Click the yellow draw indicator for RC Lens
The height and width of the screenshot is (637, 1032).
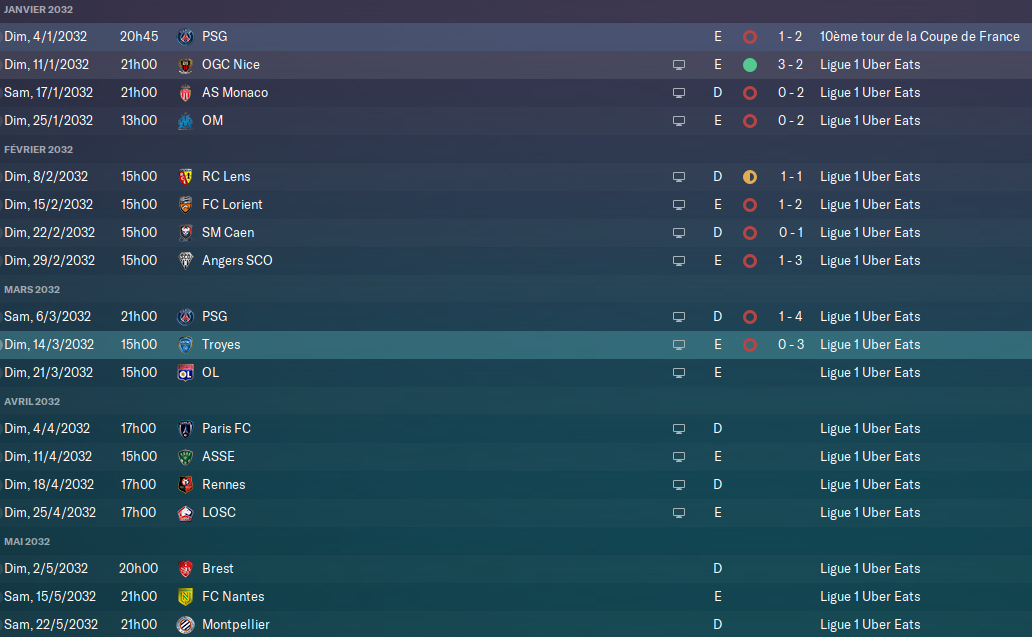pyautogui.click(x=750, y=177)
